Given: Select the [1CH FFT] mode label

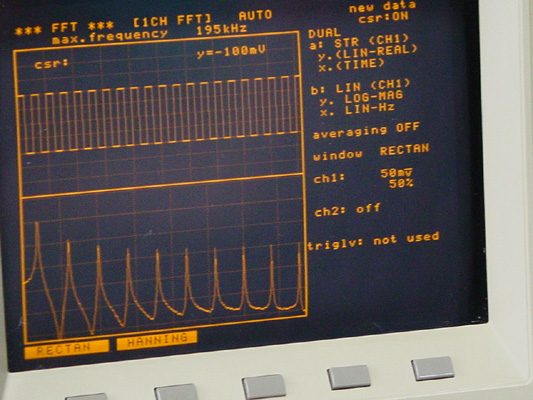Looking at the screenshot, I should pos(172,20).
